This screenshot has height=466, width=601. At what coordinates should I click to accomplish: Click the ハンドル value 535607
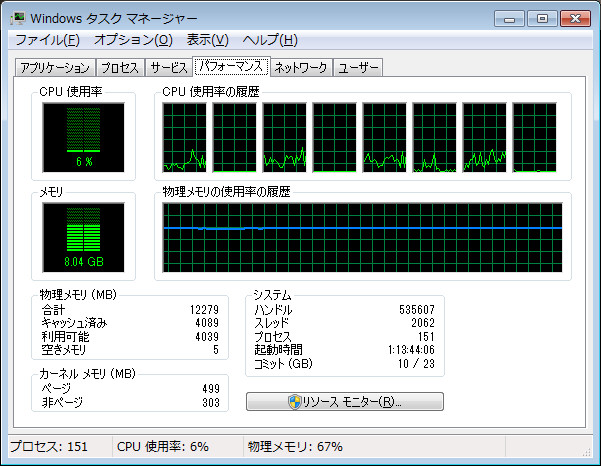417,309
